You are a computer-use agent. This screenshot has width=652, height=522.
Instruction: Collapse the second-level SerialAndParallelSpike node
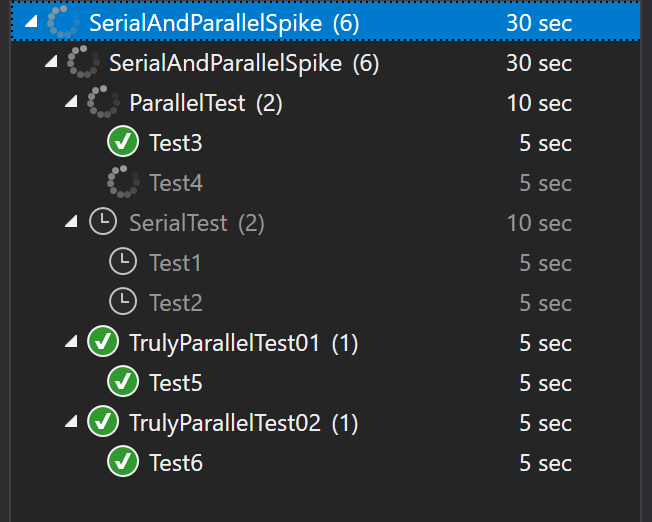52,62
